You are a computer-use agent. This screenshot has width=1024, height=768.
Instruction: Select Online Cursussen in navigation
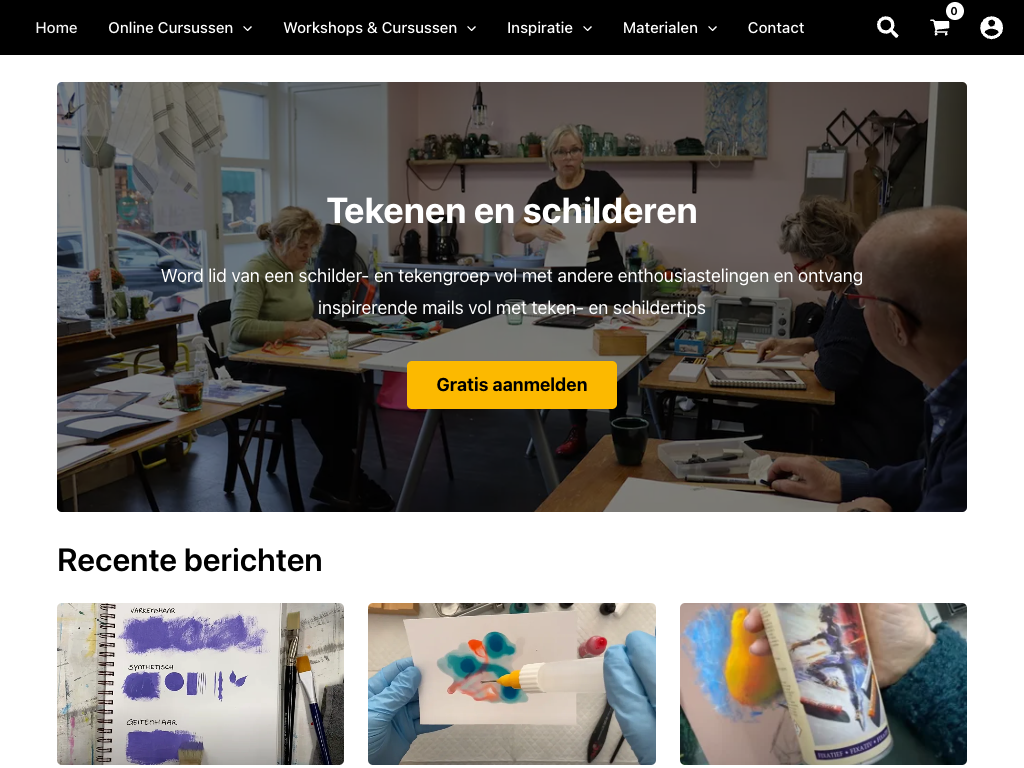coord(170,27)
